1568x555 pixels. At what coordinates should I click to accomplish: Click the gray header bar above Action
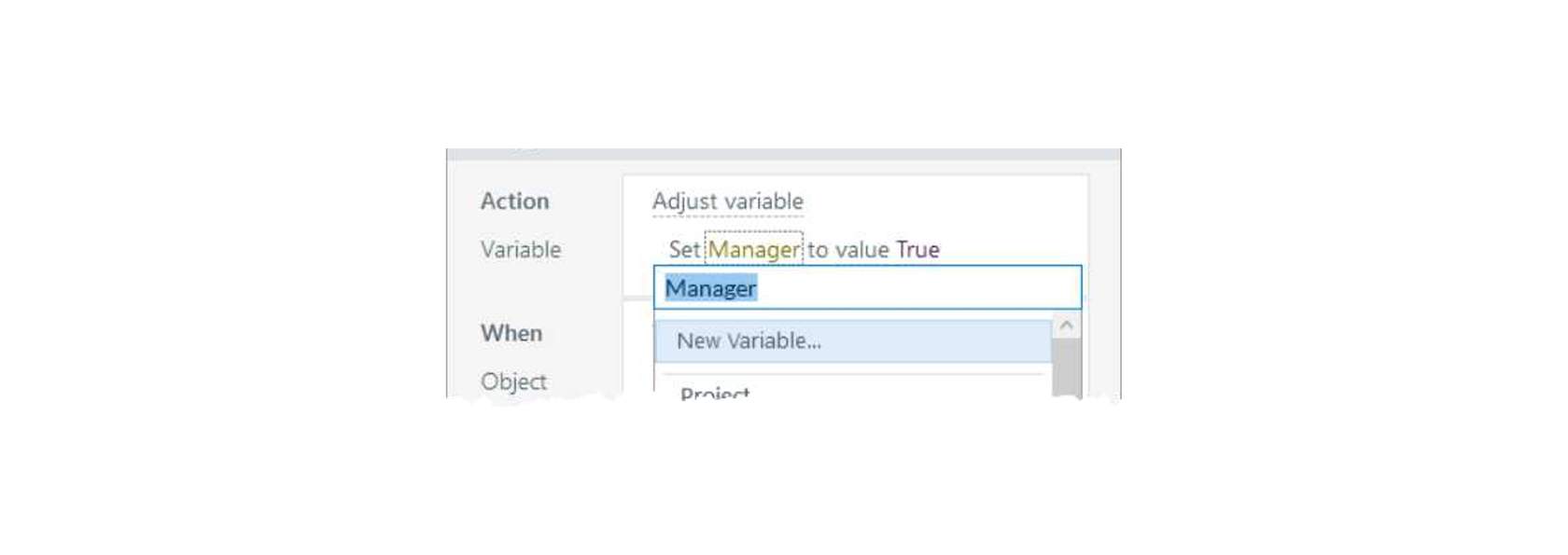pyautogui.click(x=784, y=155)
